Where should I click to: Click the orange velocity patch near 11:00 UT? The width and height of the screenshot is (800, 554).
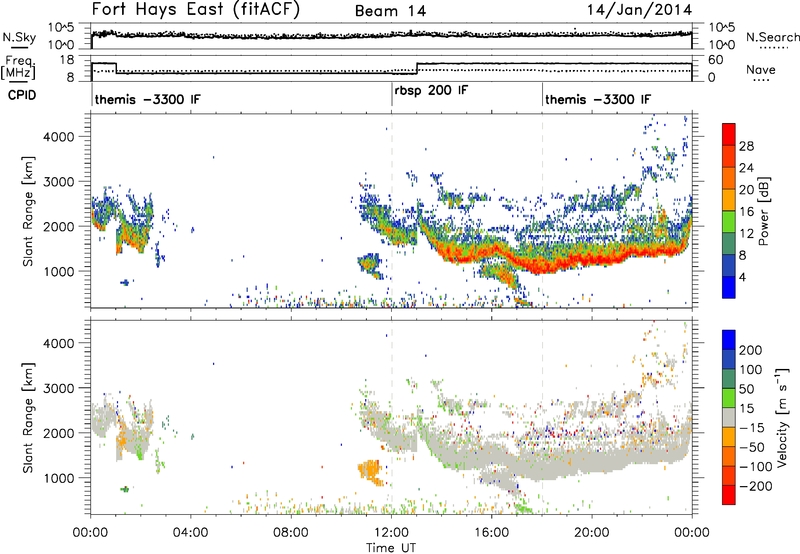click(x=370, y=470)
